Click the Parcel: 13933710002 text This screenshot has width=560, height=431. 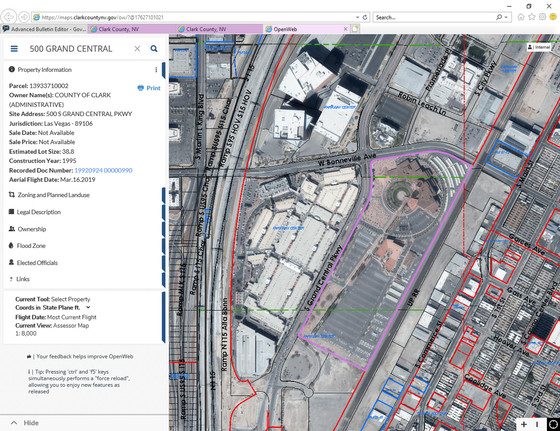pos(39,86)
